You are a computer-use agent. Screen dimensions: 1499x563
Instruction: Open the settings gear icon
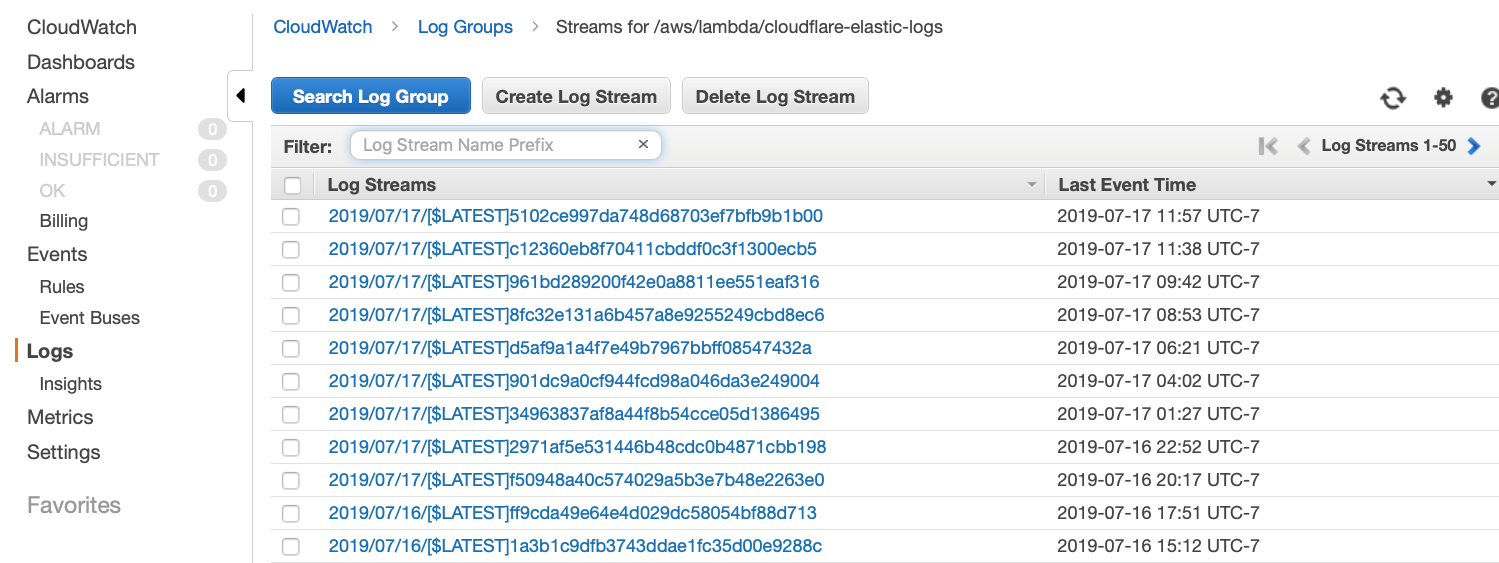pos(1442,98)
